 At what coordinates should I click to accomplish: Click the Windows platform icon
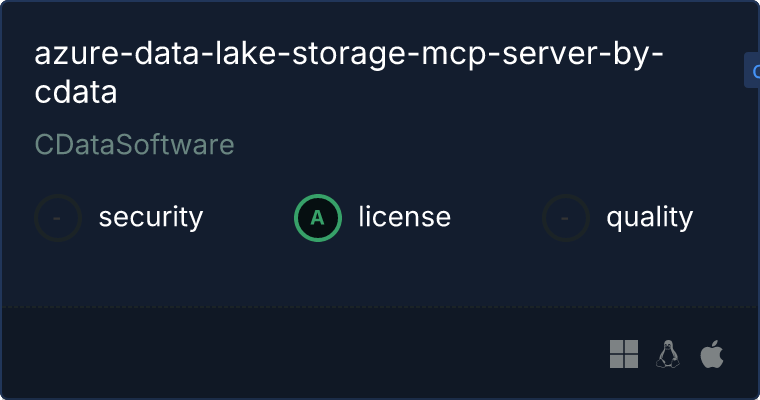pos(624,354)
